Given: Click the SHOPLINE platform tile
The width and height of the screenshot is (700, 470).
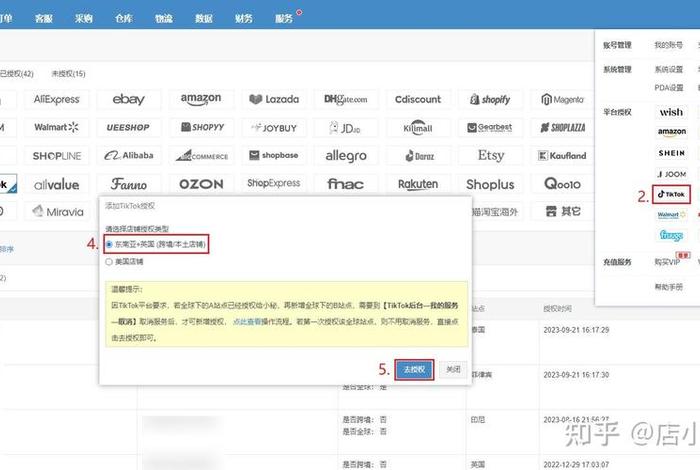Looking at the screenshot, I should pyautogui.click(x=57, y=156).
